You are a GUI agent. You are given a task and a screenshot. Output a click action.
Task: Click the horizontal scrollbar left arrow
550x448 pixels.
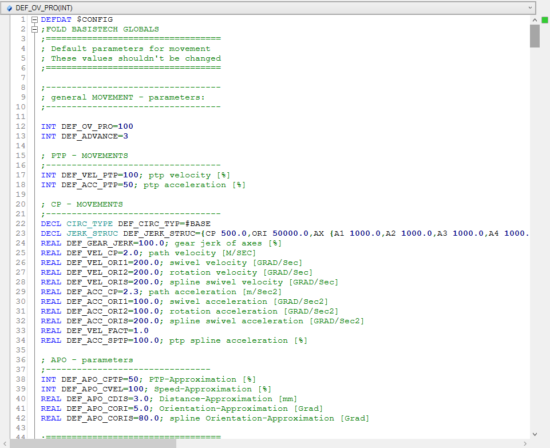tap(5, 444)
